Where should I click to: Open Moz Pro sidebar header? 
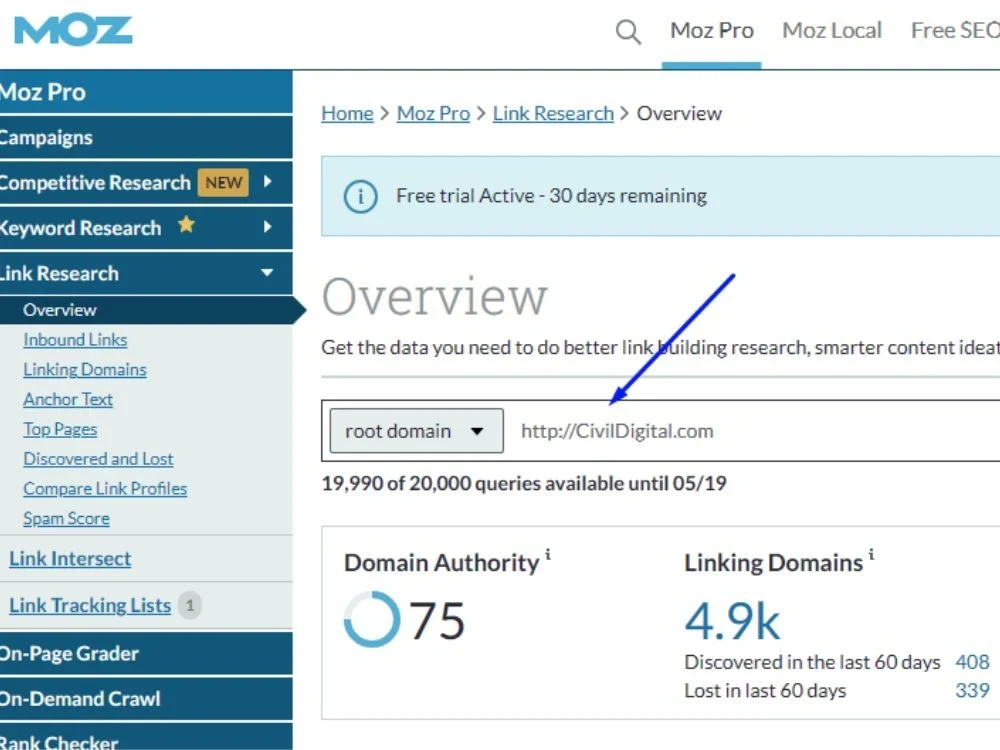[x=146, y=92]
